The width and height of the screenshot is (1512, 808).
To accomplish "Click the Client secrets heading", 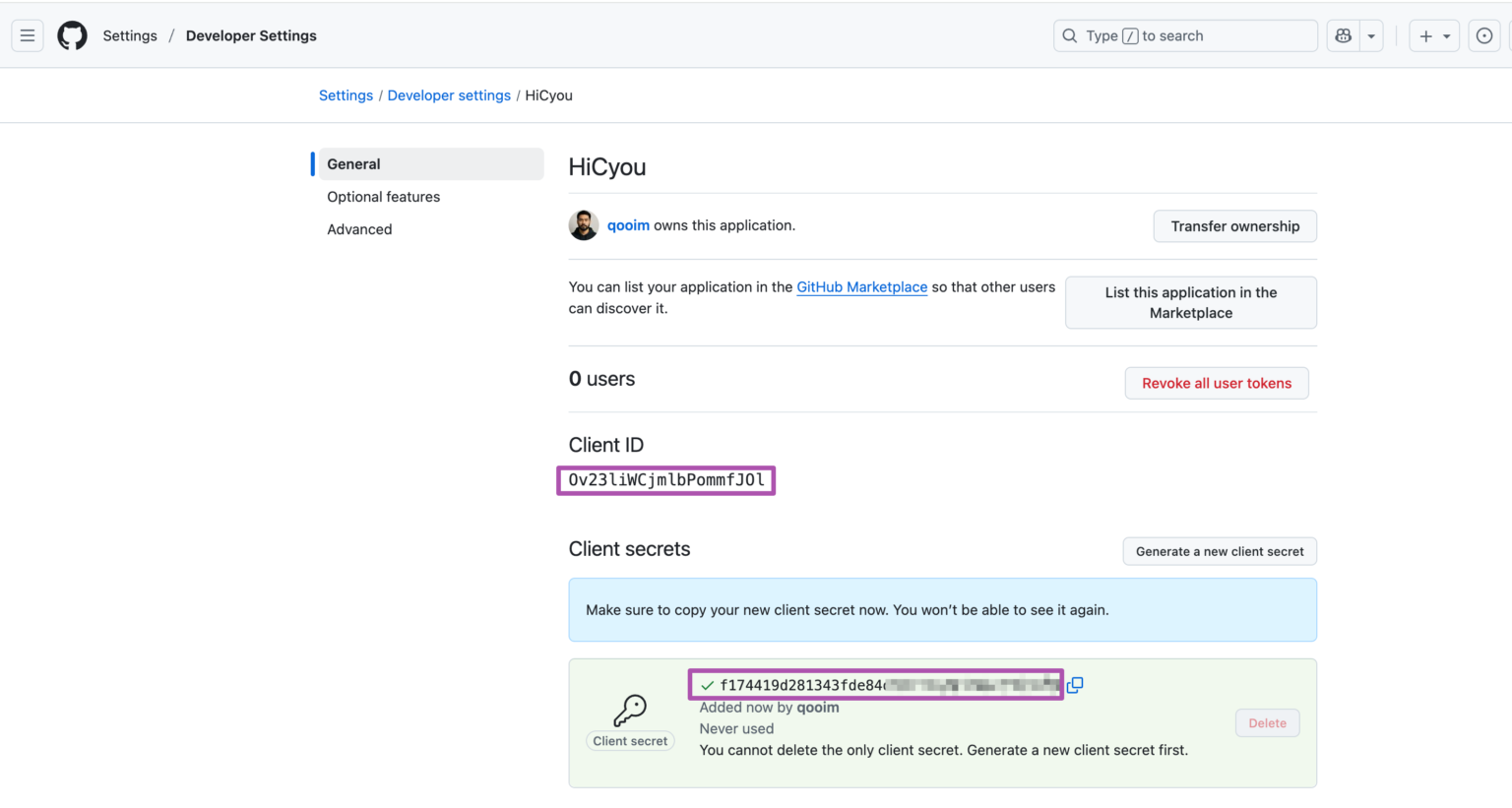I will pyautogui.click(x=630, y=549).
